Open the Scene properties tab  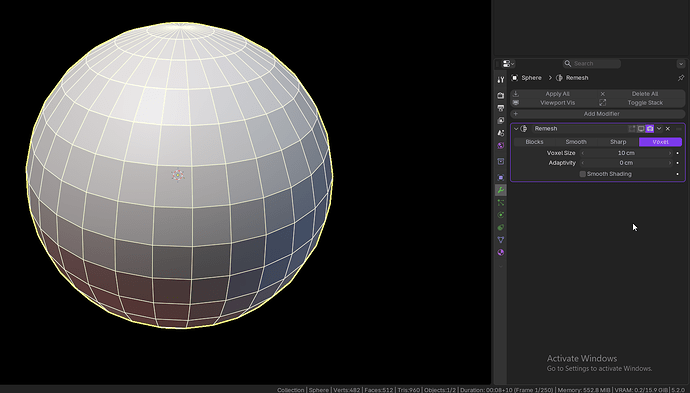click(x=501, y=133)
